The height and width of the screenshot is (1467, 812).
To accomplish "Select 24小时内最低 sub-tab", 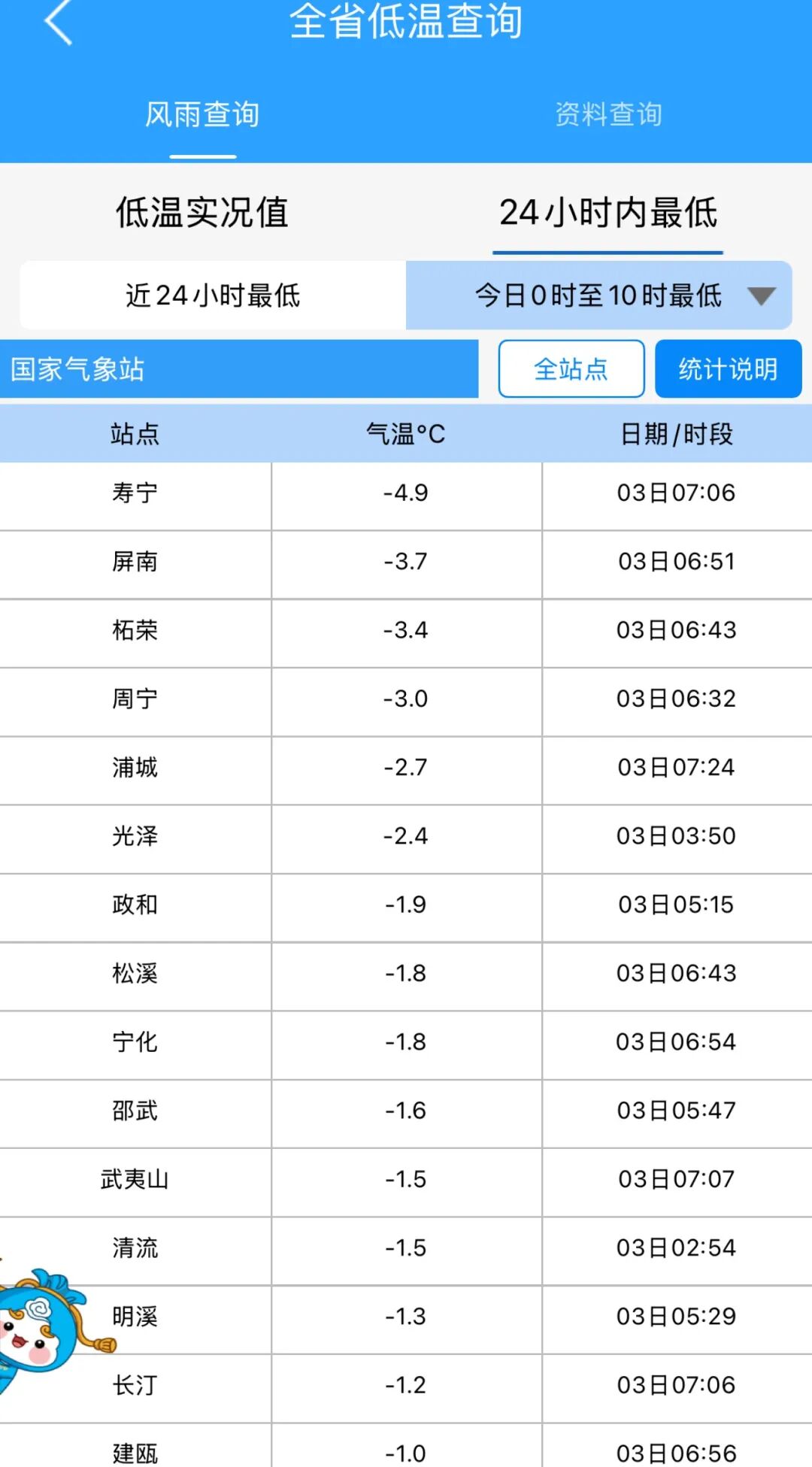I will pyautogui.click(x=608, y=213).
